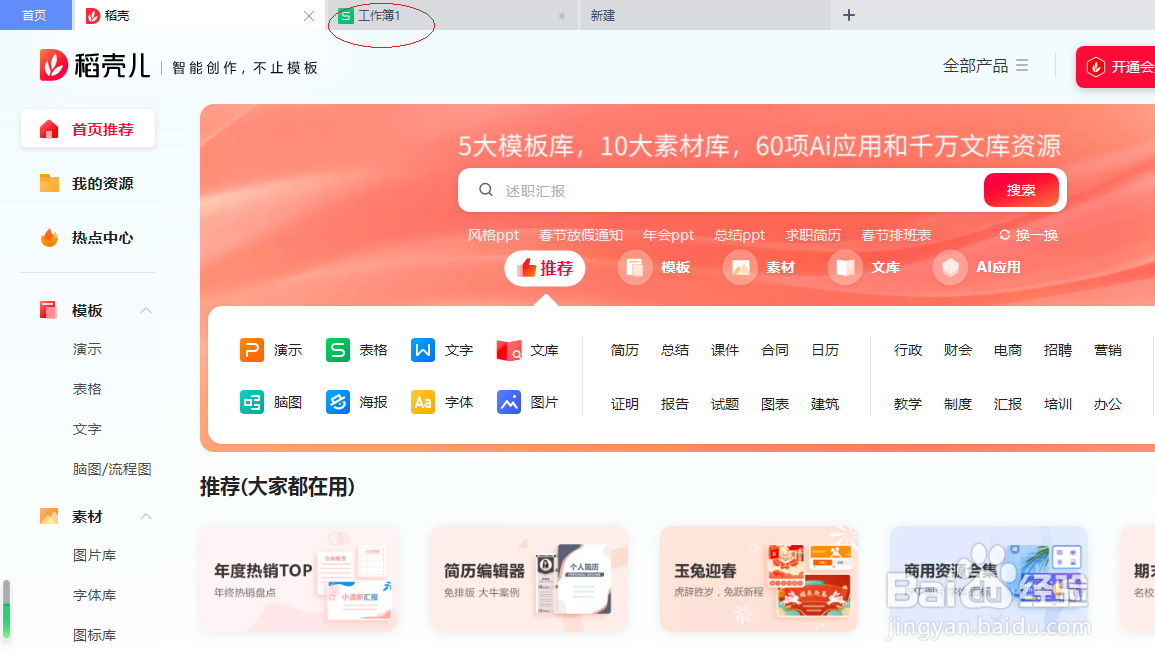
Task: Open 热点中心 flame icon
Action: 49,237
